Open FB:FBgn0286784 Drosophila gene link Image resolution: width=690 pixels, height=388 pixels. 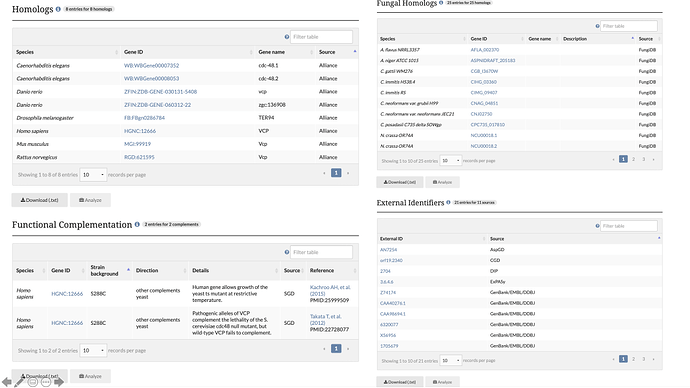(144, 118)
